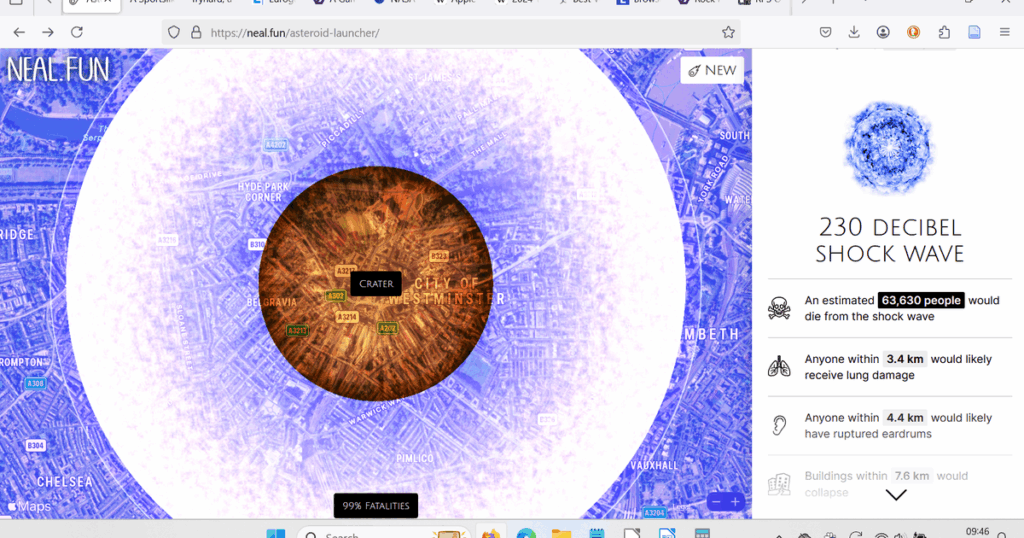Bookmark this page with the star
This screenshot has height=538, width=1024.
coord(728,32)
